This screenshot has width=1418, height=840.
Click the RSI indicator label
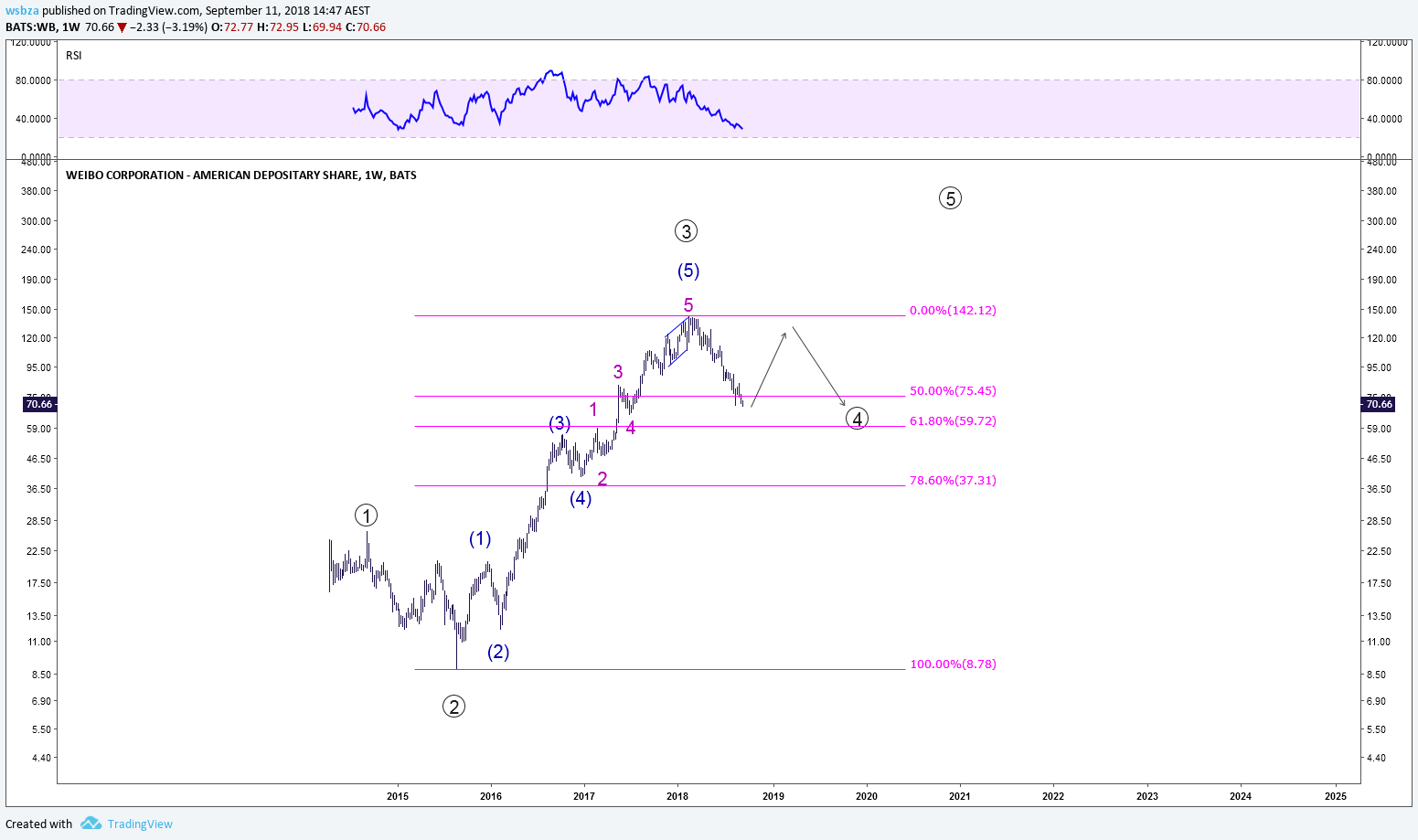pos(74,56)
